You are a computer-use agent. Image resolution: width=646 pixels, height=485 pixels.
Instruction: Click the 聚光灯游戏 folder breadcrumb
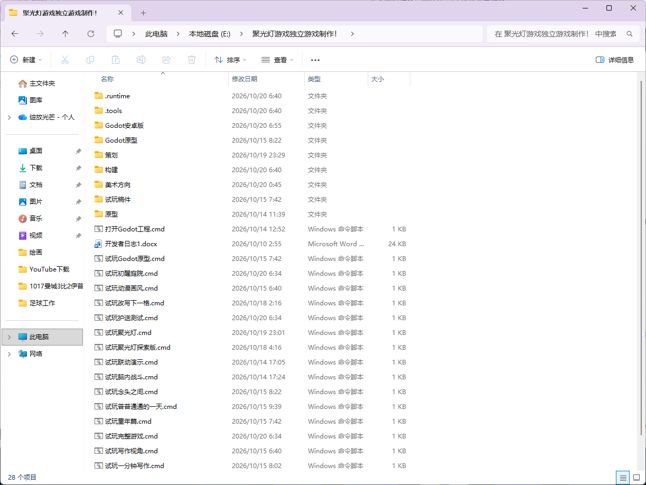pos(295,34)
